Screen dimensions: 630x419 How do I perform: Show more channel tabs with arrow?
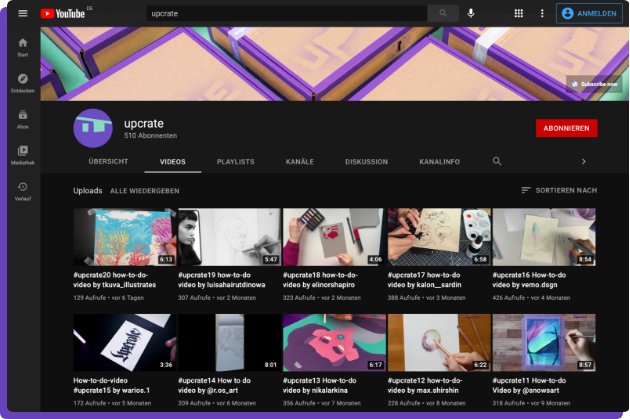(583, 161)
